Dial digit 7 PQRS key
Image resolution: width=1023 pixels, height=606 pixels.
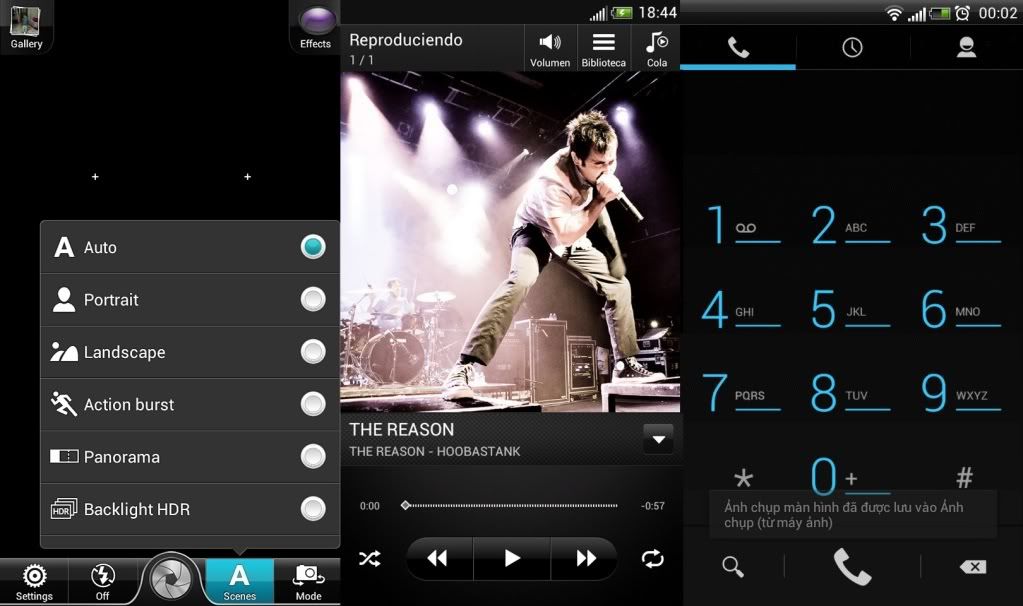(x=741, y=393)
